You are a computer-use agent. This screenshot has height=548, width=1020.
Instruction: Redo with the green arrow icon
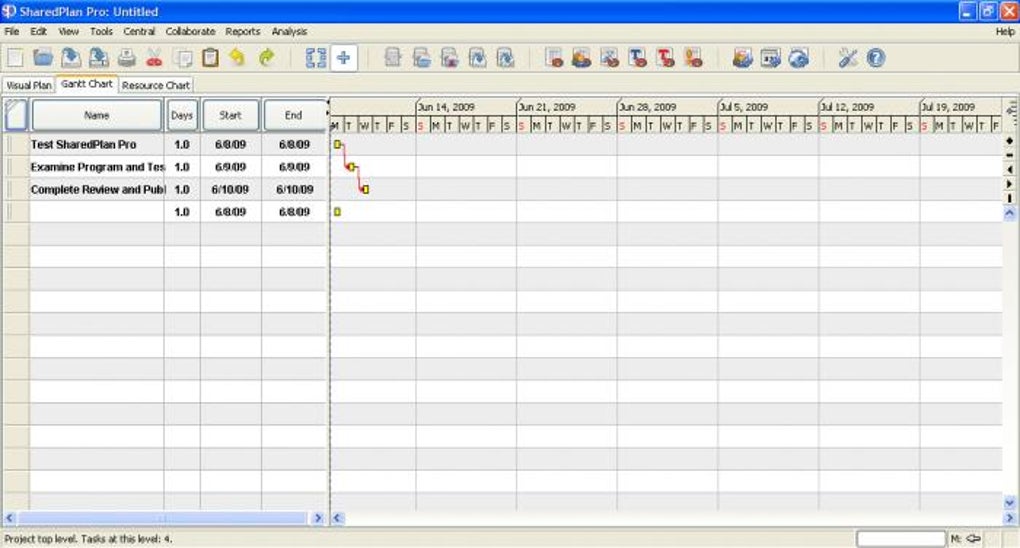pyautogui.click(x=266, y=58)
